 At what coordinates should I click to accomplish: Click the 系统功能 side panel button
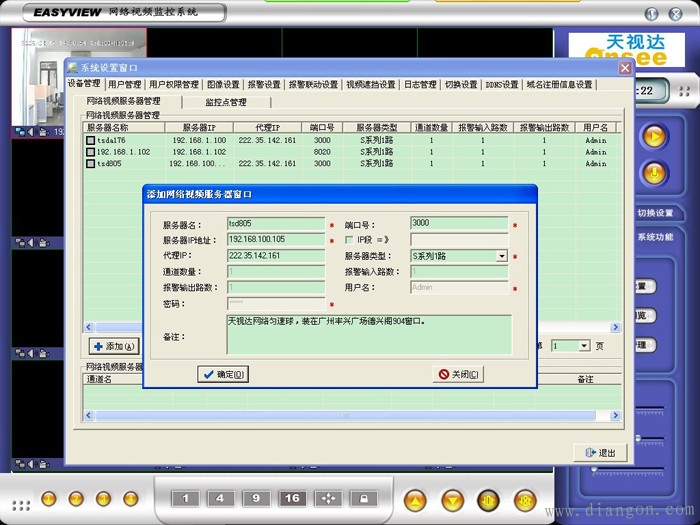point(656,237)
